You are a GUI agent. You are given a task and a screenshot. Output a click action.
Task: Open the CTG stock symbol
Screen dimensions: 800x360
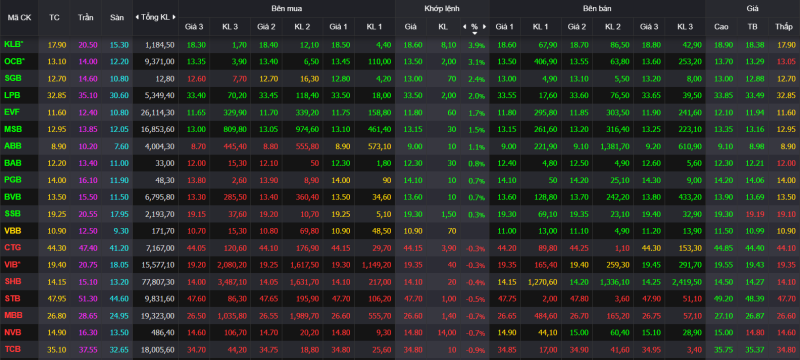[12, 247]
